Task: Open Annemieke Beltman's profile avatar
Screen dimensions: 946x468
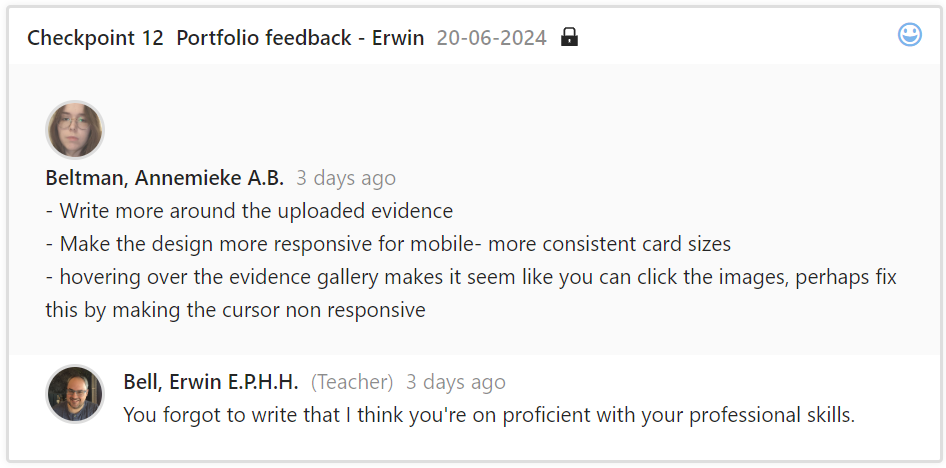Action: click(75, 130)
